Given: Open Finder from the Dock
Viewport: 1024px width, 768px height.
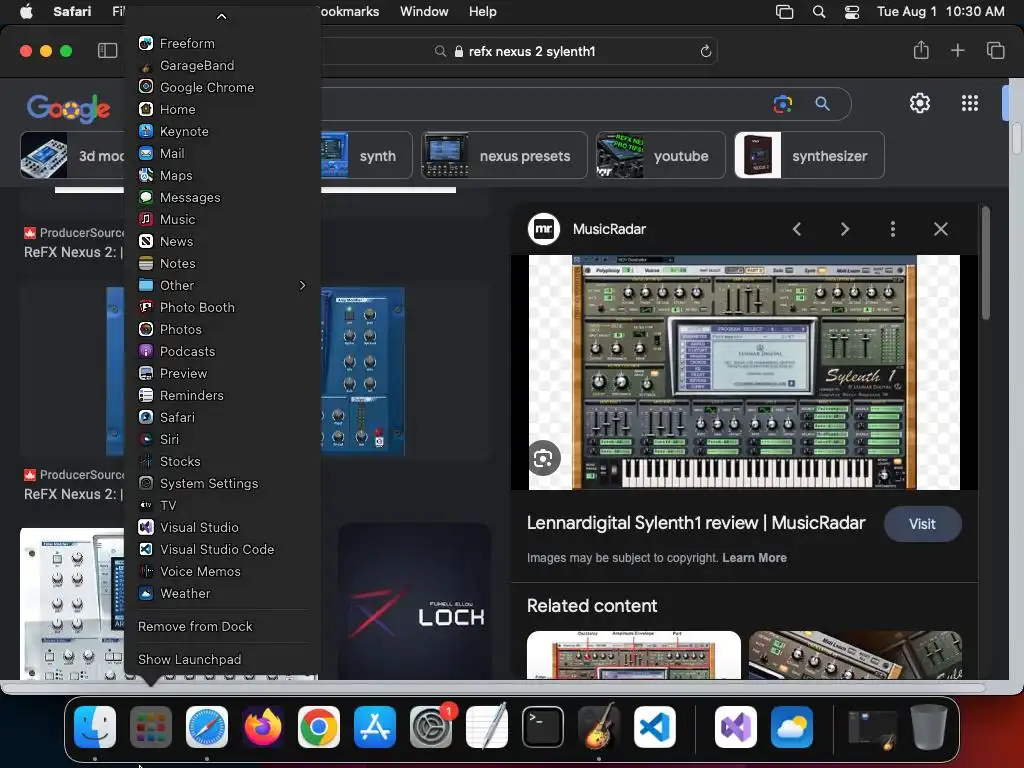Looking at the screenshot, I should pos(95,727).
